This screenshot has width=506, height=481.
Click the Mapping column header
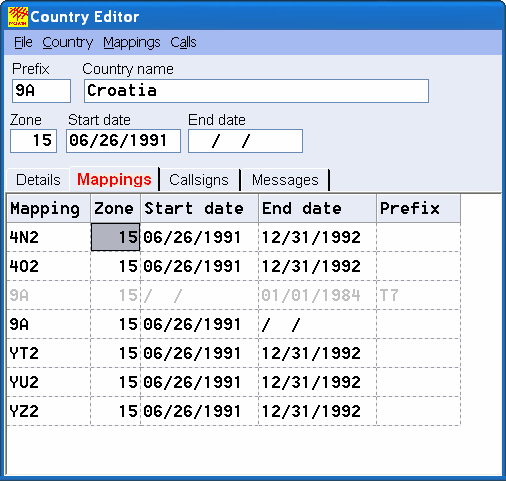49,209
